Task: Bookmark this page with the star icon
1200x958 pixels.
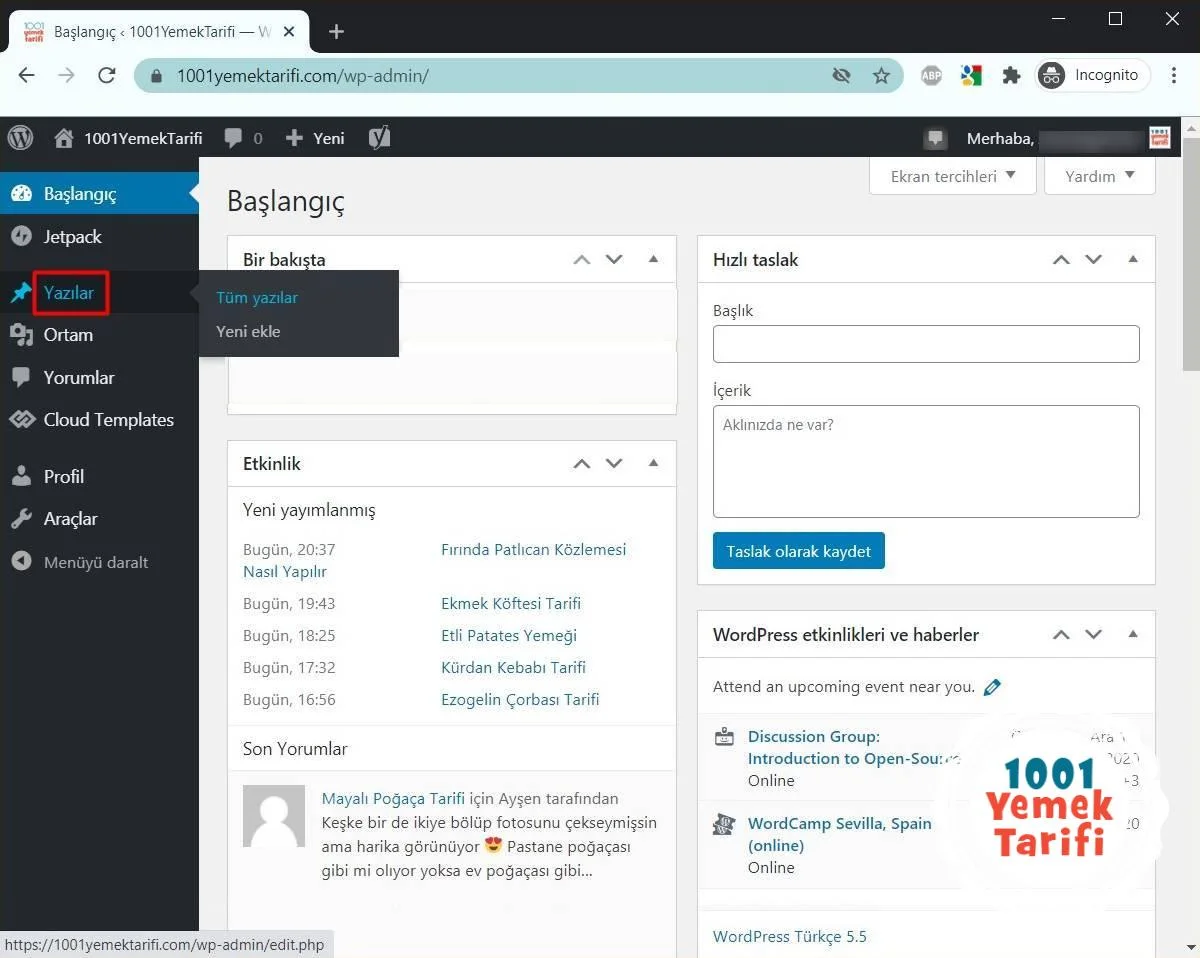Action: click(x=881, y=75)
